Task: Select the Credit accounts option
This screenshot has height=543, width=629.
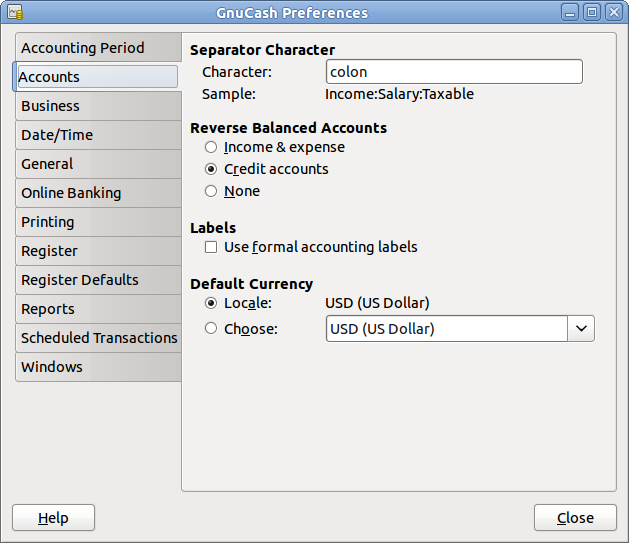Action: (211, 169)
